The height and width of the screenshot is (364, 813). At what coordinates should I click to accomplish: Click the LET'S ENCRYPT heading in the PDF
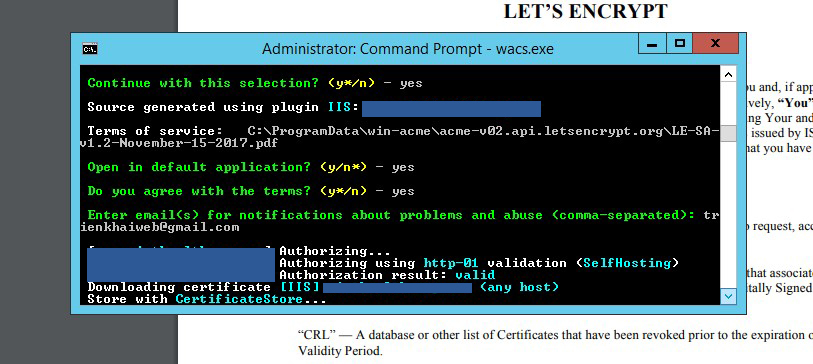point(585,11)
